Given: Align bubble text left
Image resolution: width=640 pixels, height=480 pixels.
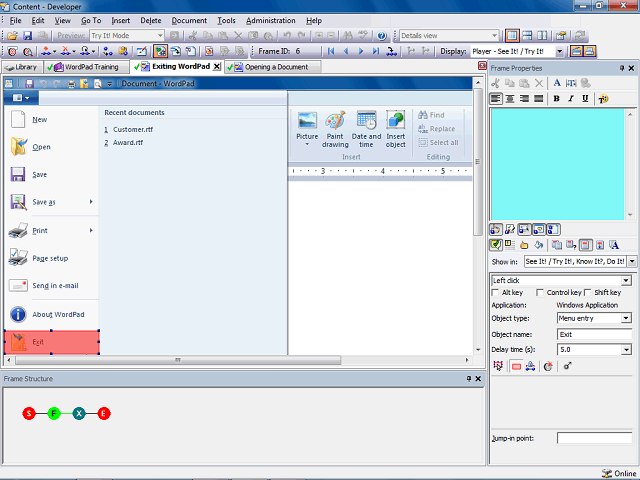Looking at the screenshot, I should (x=496, y=98).
